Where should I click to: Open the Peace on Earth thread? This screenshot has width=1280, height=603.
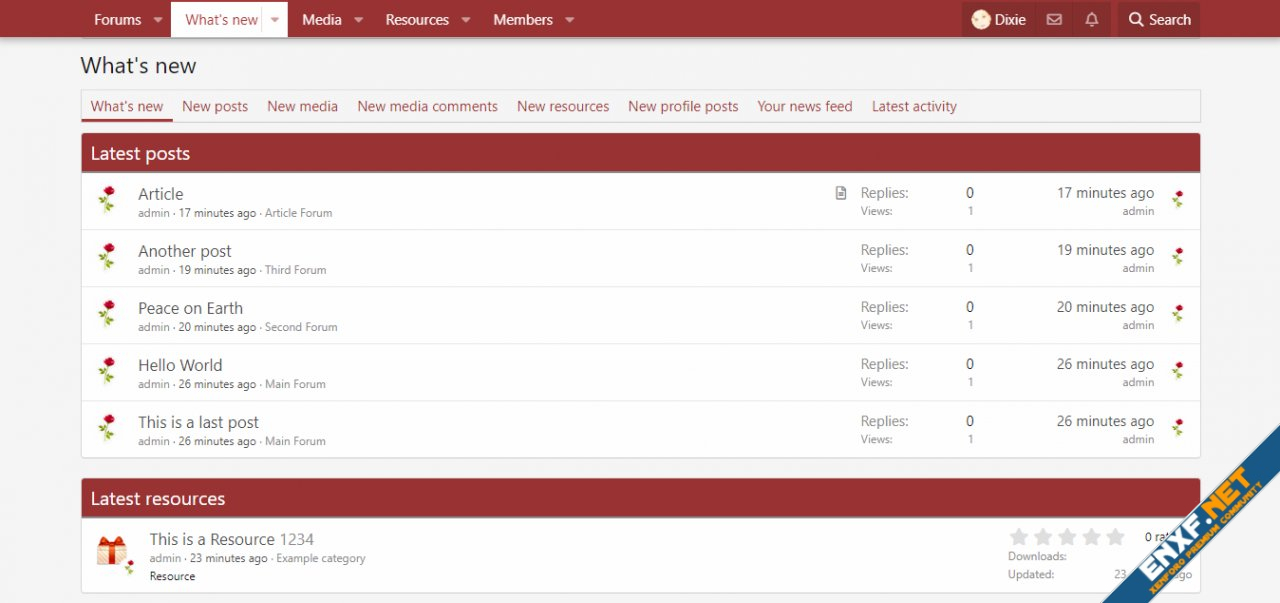coord(190,308)
